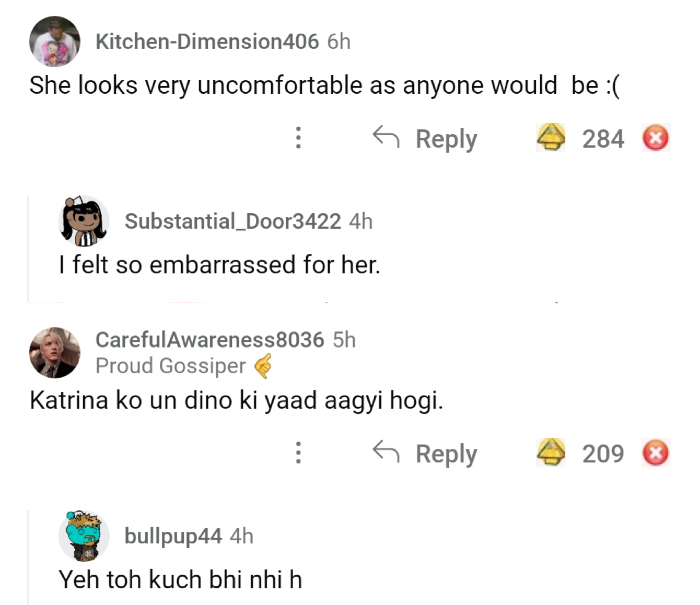Image resolution: width=700 pixels, height=605 pixels.
Task: Go to CarefulAwareness8036's profile
Action: click(210, 340)
